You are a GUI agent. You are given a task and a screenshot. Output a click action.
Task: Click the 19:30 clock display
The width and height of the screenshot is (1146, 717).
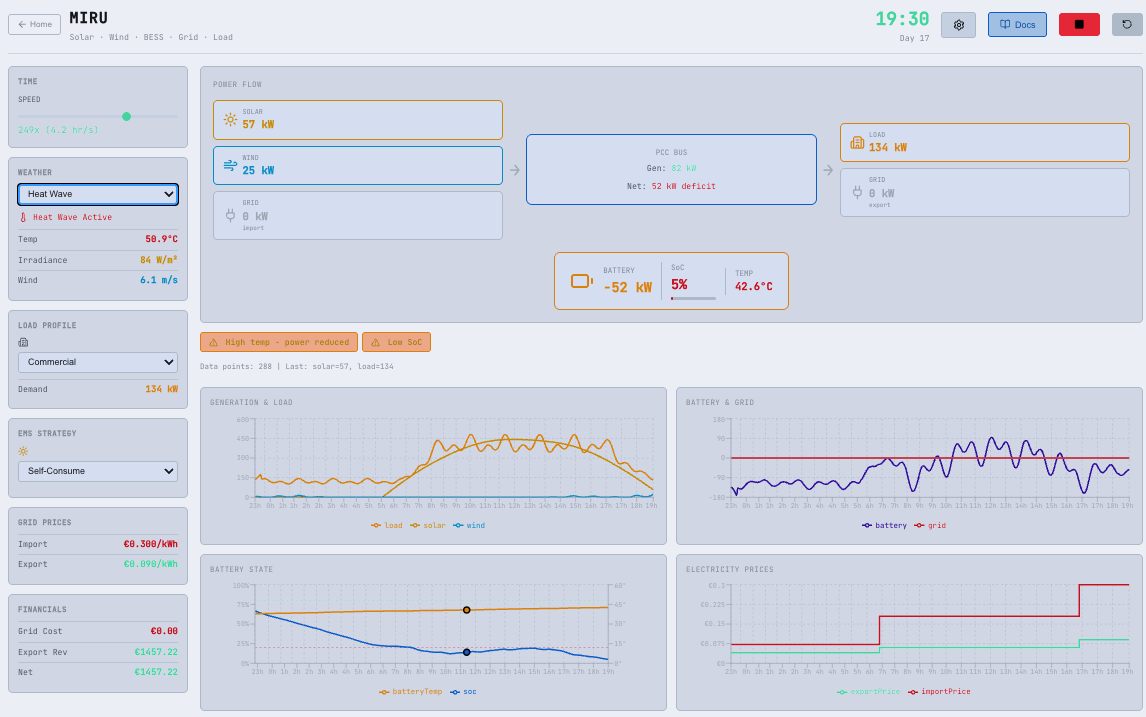click(902, 19)
